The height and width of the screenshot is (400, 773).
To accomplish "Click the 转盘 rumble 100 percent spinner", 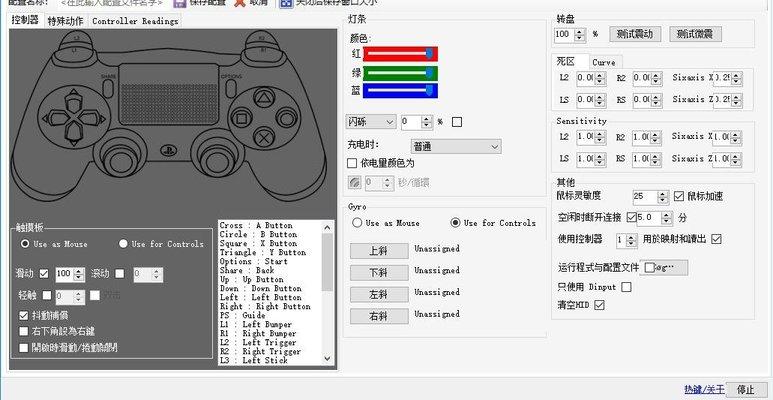I will 570,35.
